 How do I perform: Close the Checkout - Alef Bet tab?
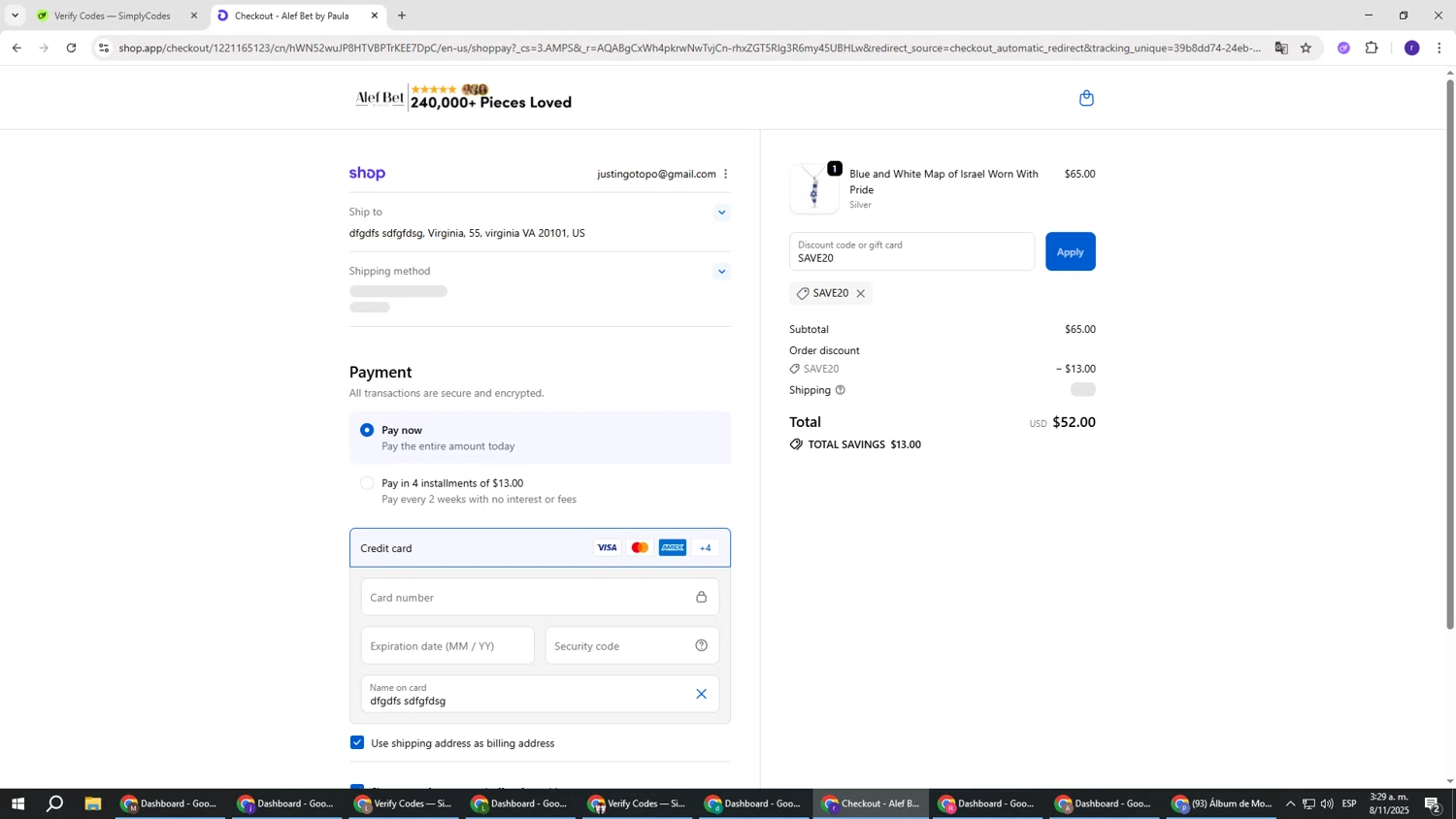(x=375, y=16)
